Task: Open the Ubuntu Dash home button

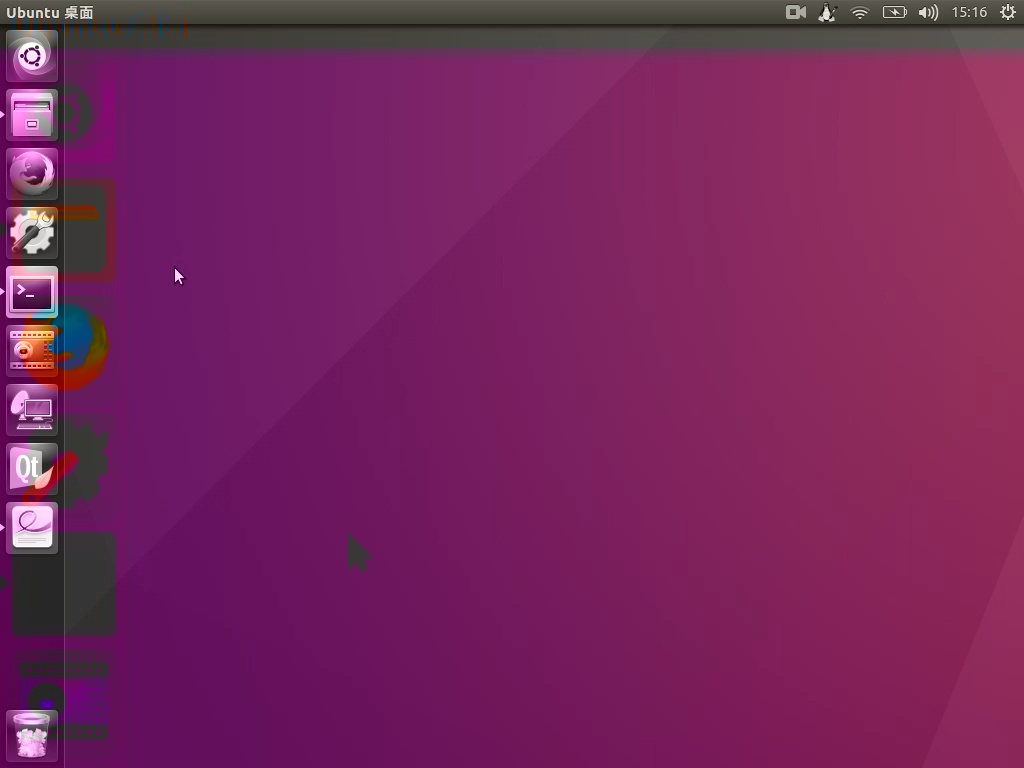Action: point(32,56)
